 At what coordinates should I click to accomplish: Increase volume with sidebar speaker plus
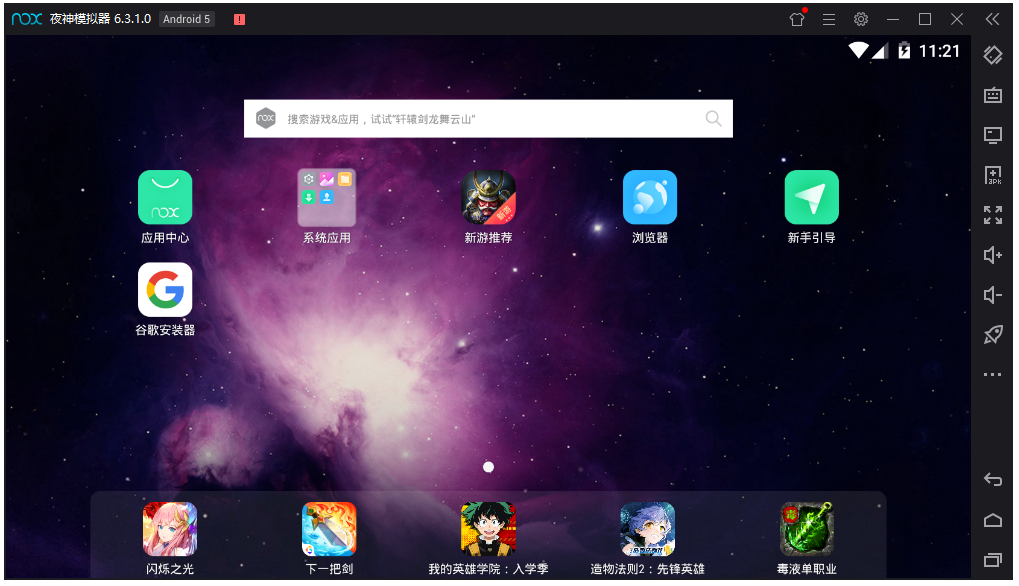tap(992, 255)
